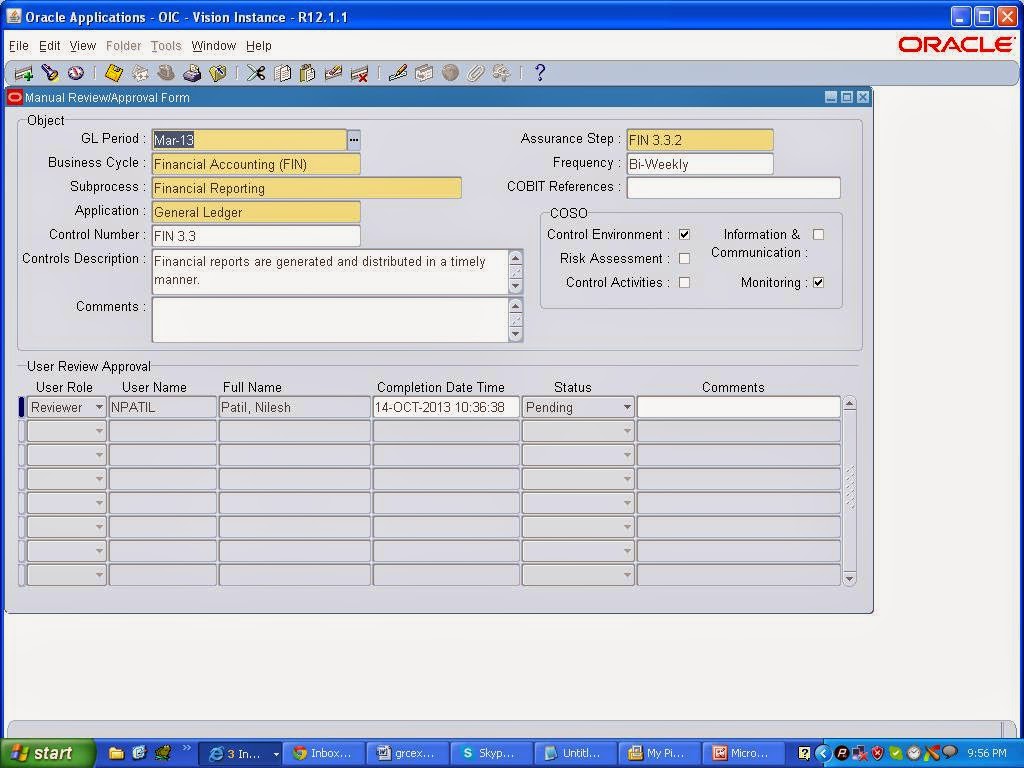Click the Window Help question mark icon
The height and width of the screenshot is (768, 1024).
[x=539, y=73]
